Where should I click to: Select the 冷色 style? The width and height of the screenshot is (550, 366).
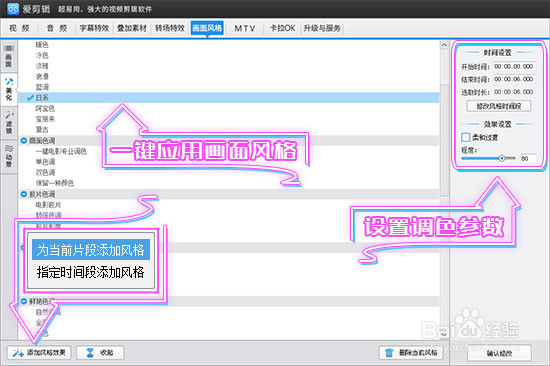coord(42,55)
